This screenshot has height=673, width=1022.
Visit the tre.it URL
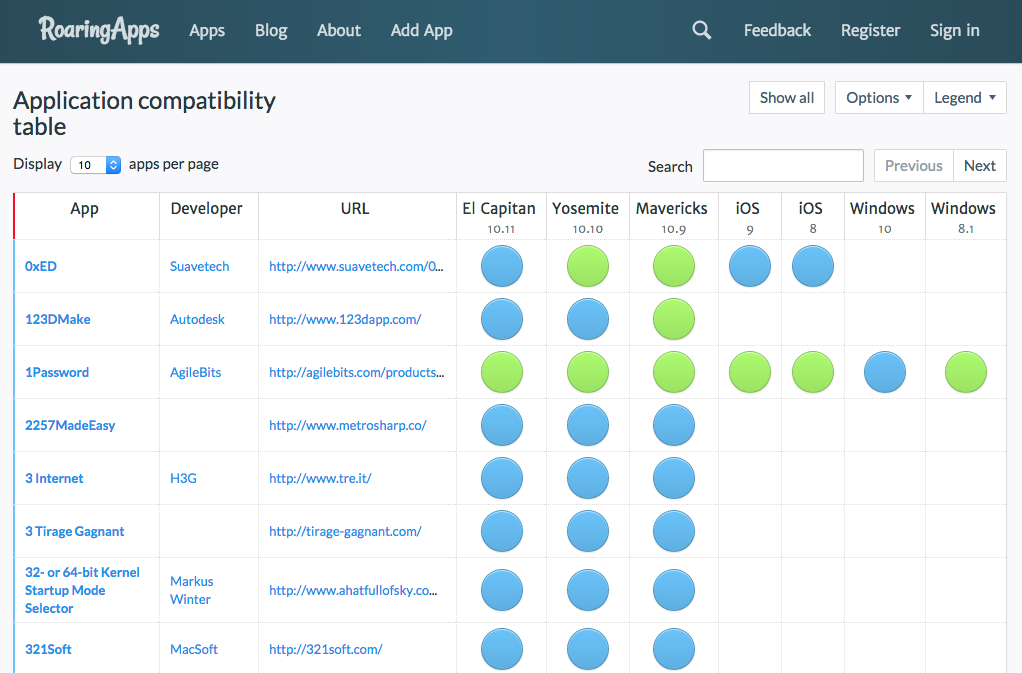(320, 478)
